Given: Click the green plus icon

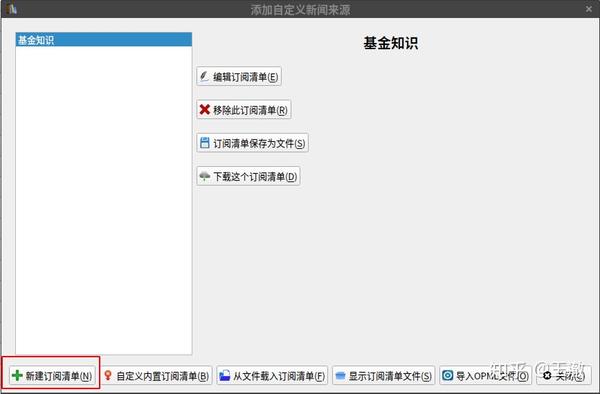Looking at the screenshot, I should coord(17,376).
